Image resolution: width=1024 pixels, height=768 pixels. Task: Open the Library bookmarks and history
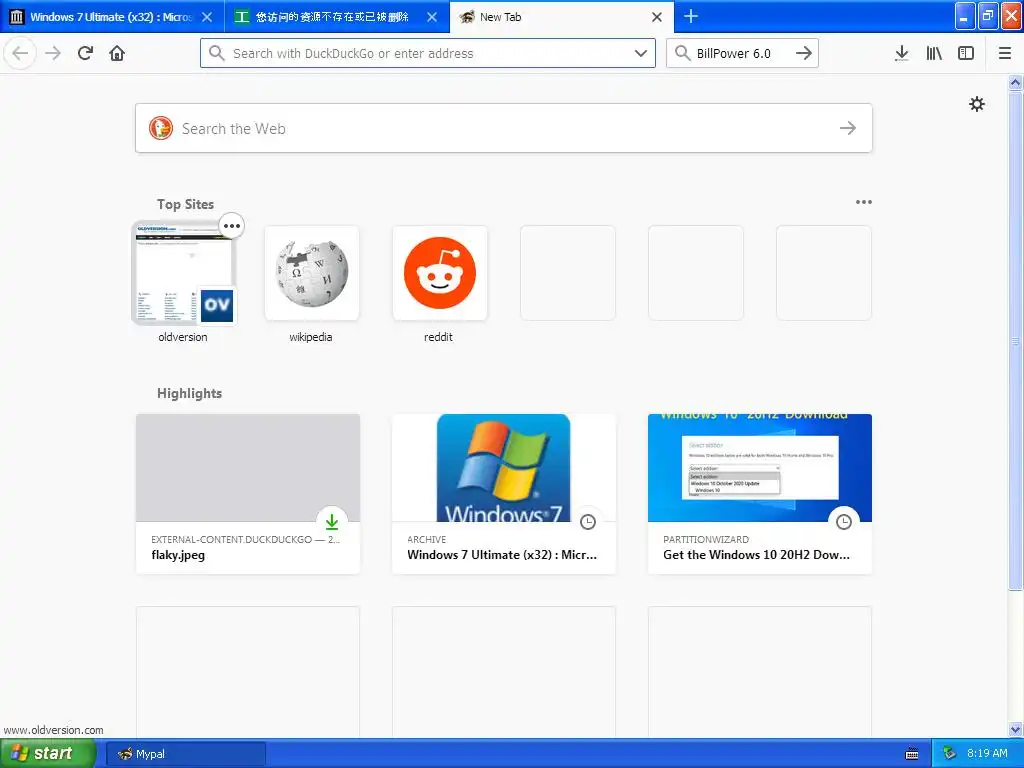pos(934,53)
